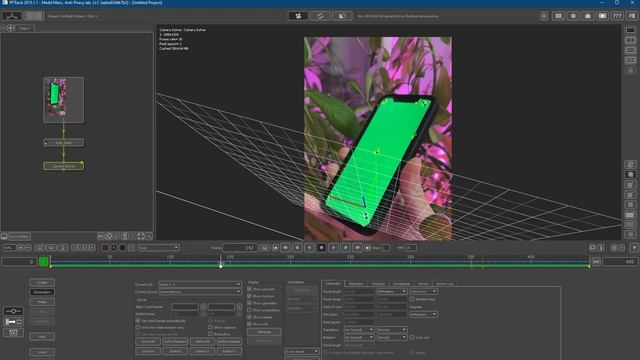
Task: Stop playback with the square stop button
Action: click(x=321, y=248)
